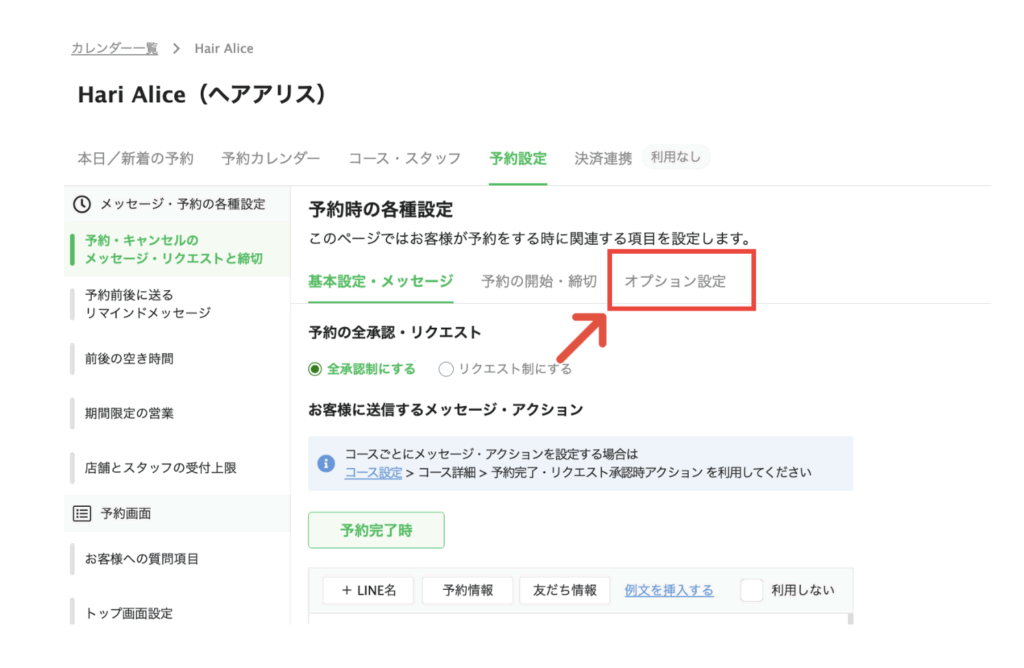The height and width of the screenshot is (668, 1024).
Task: Click the list icon next to 予約画面
Action: (x=82, y=513)
